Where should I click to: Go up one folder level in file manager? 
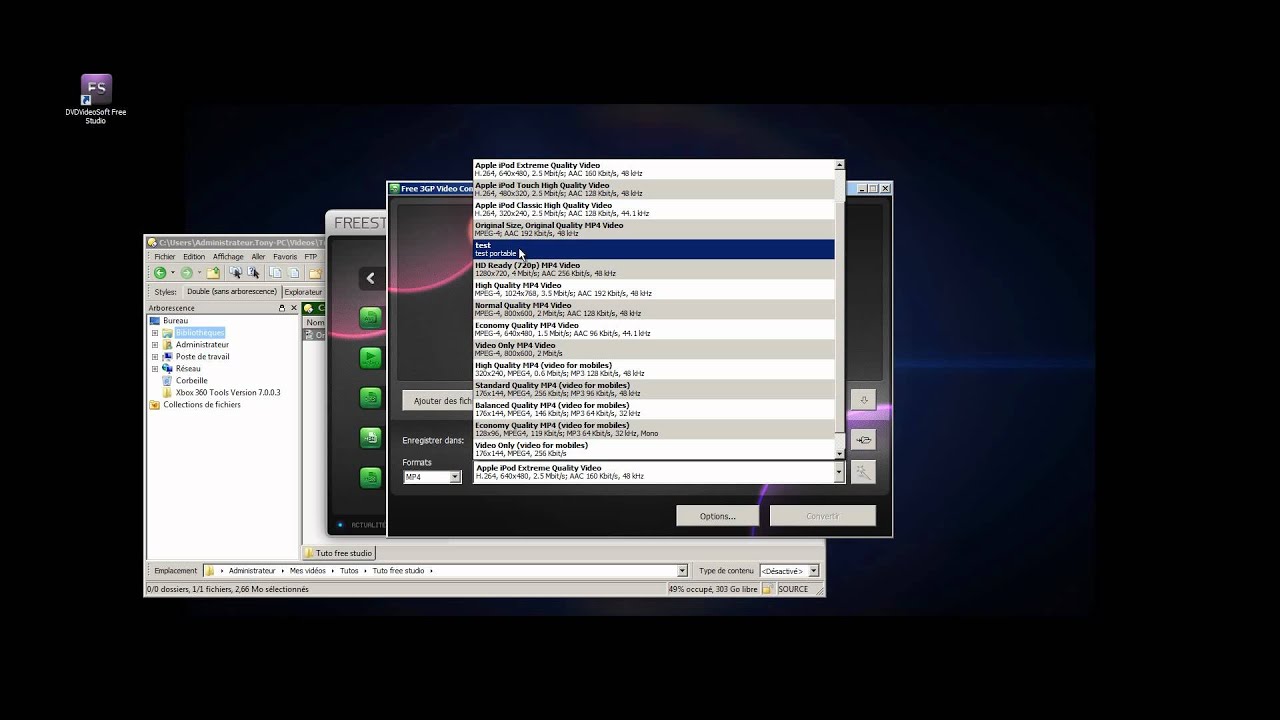213,273
